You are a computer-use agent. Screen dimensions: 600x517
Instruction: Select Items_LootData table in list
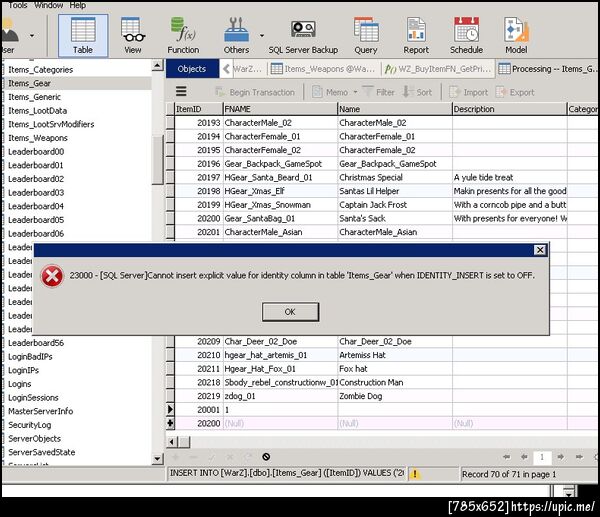pos(38,111)
